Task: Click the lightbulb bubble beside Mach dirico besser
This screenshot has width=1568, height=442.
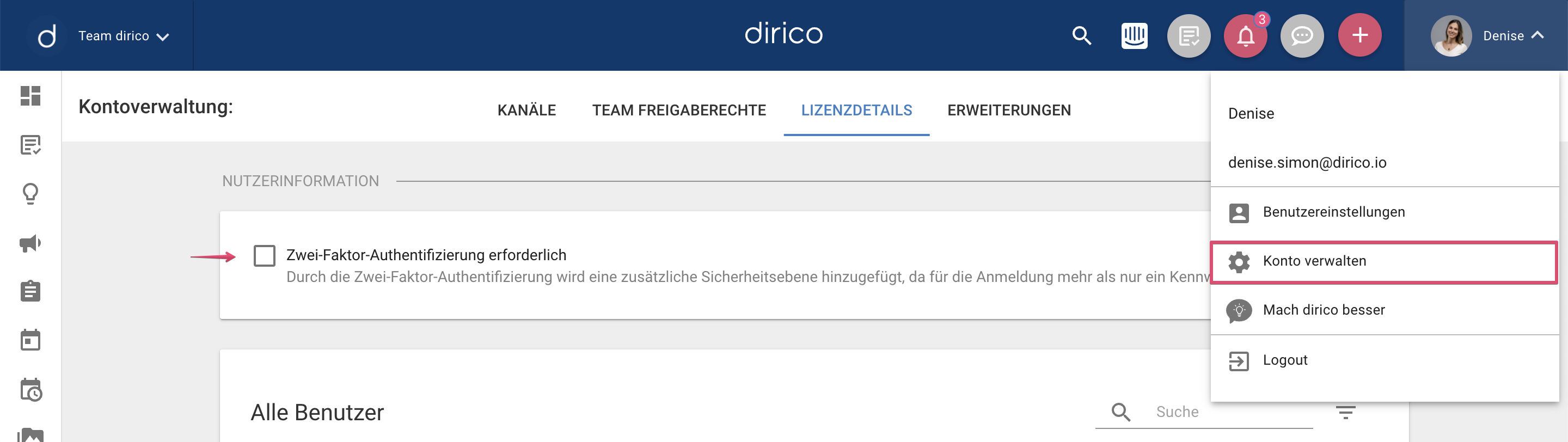Action: pyautogui.click(x=1239, y=310)
